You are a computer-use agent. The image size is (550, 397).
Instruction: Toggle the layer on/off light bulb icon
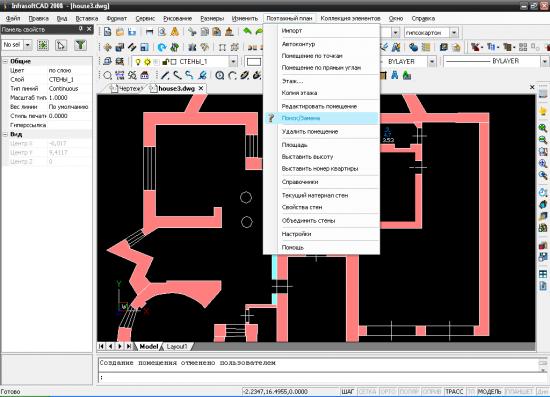[x=138, y=62]
